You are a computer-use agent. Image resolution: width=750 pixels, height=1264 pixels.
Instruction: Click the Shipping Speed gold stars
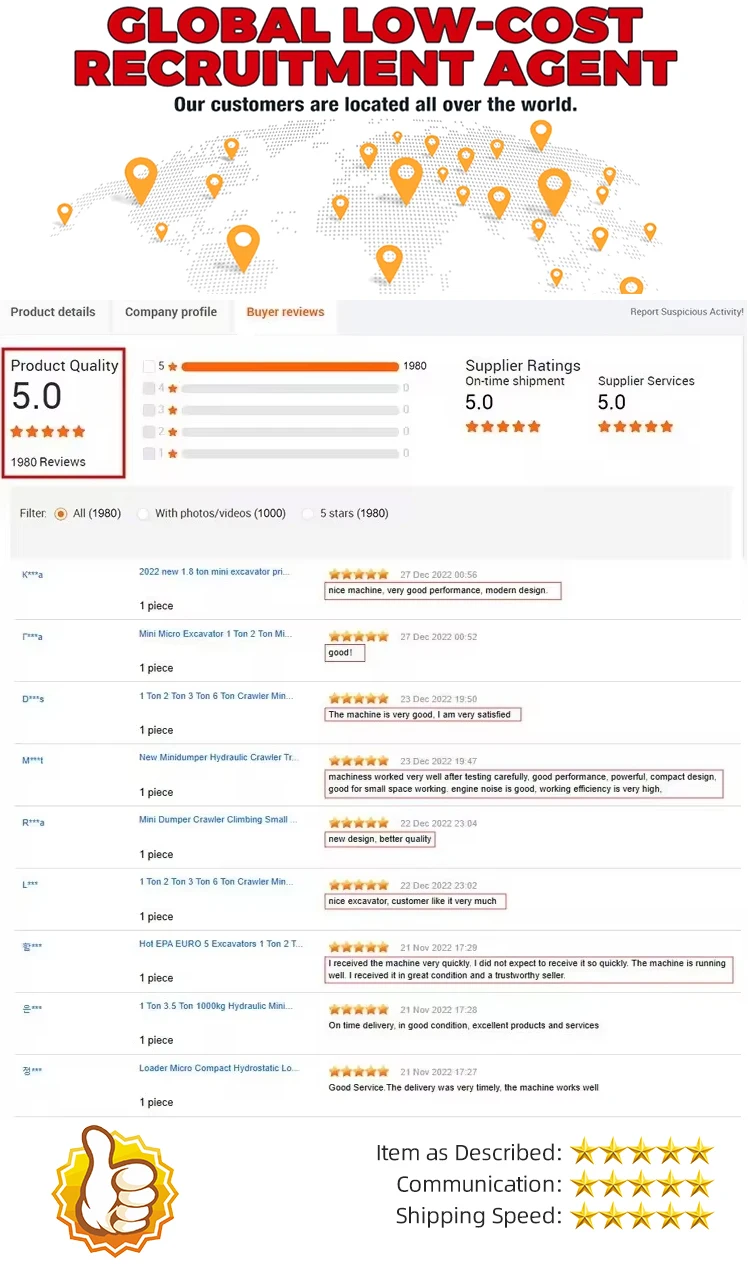641,1216
